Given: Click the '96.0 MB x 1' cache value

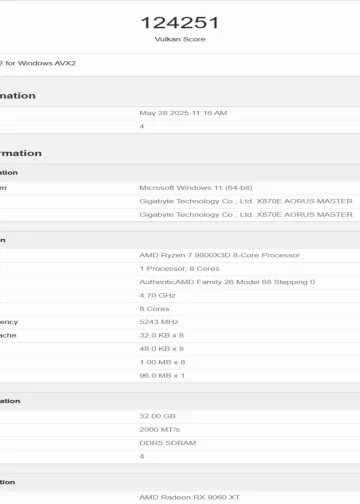Looking at the screenshot, I should 162,376.
